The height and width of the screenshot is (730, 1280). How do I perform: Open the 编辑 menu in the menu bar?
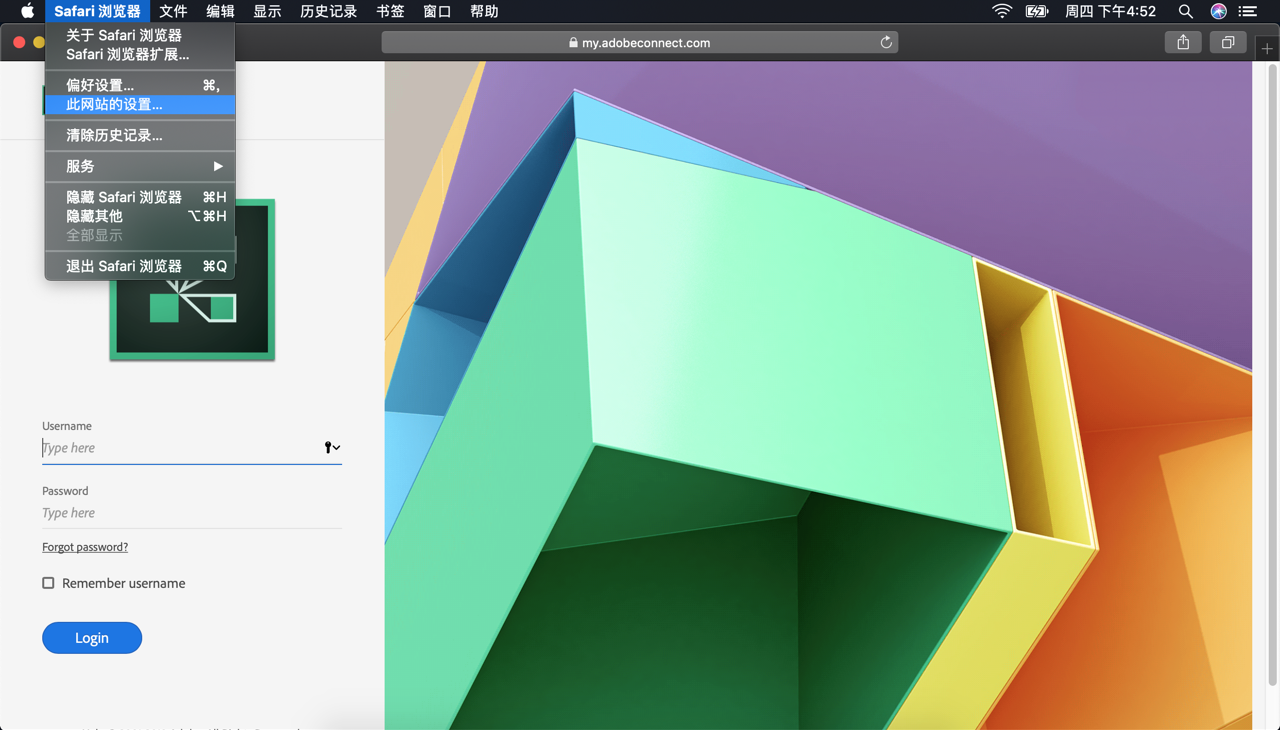coord(220,11)
